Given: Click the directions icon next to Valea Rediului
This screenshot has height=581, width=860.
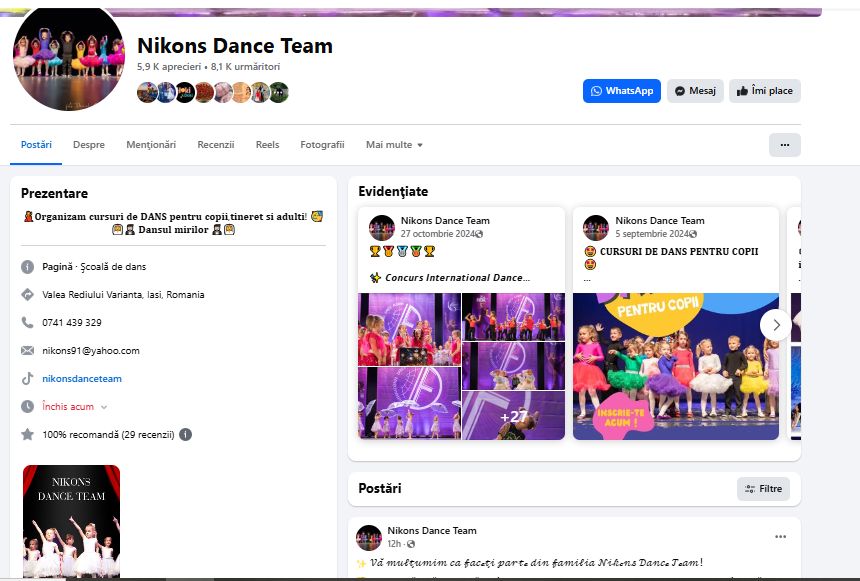Looking at the screenshot, I should click(27, 295).
